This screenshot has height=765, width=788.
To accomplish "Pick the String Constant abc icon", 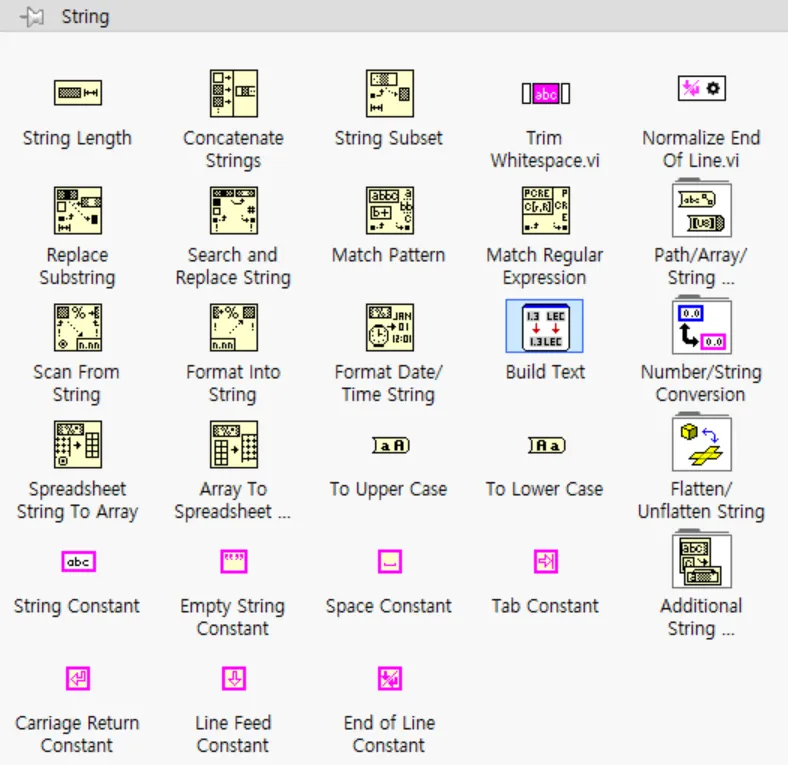I will [78, 561].
